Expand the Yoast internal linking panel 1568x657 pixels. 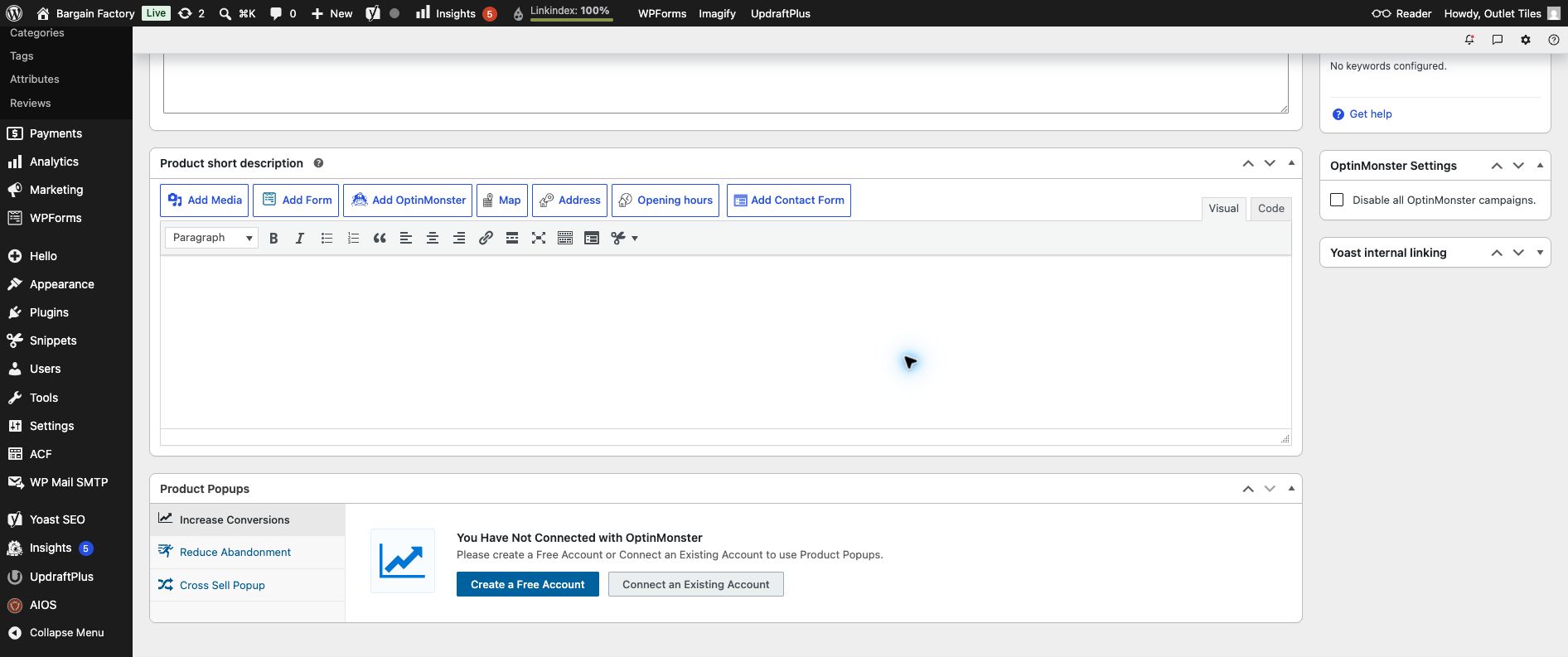coord(1540,253)
